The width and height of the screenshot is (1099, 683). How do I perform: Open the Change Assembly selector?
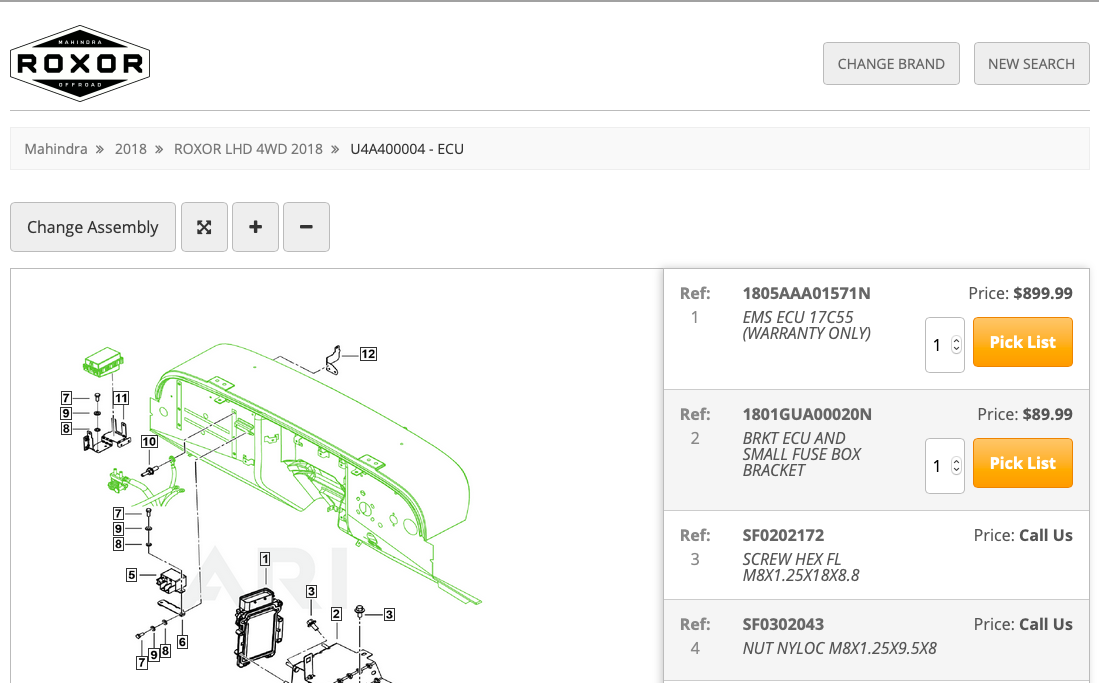[x=93, y=227]
